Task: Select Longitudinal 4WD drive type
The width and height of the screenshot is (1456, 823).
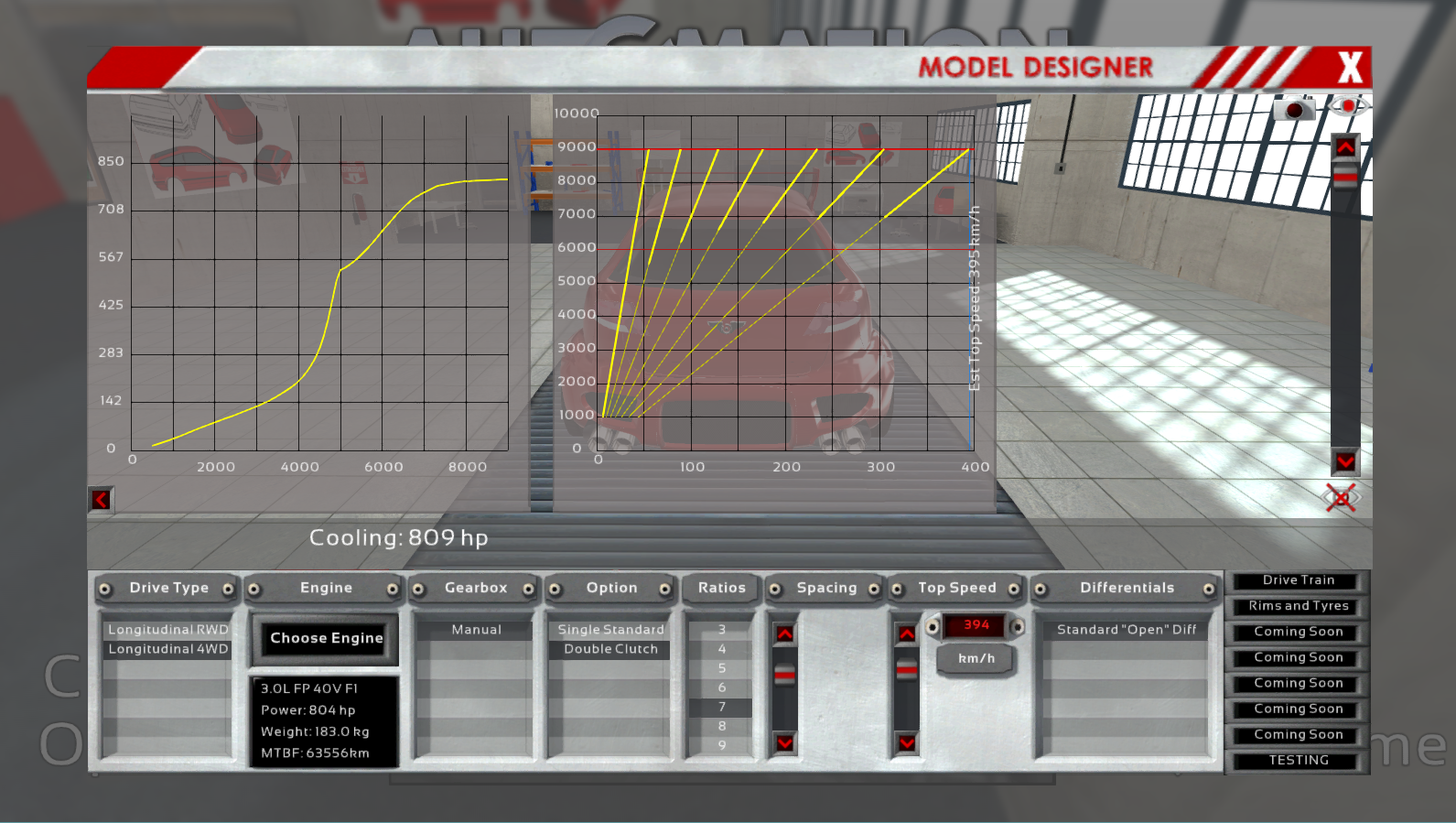Action: [x=168, y=649]
